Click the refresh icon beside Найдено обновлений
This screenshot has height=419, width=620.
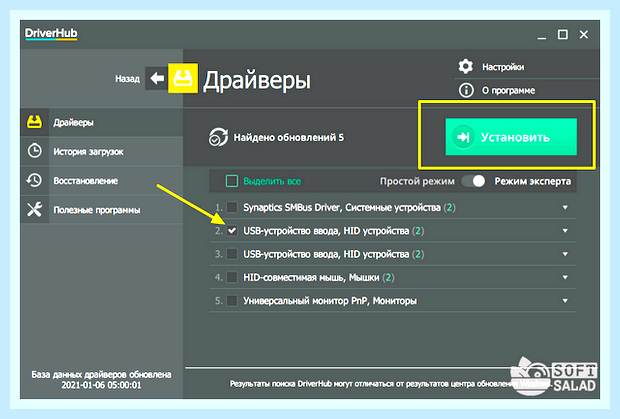pos(218,137)
